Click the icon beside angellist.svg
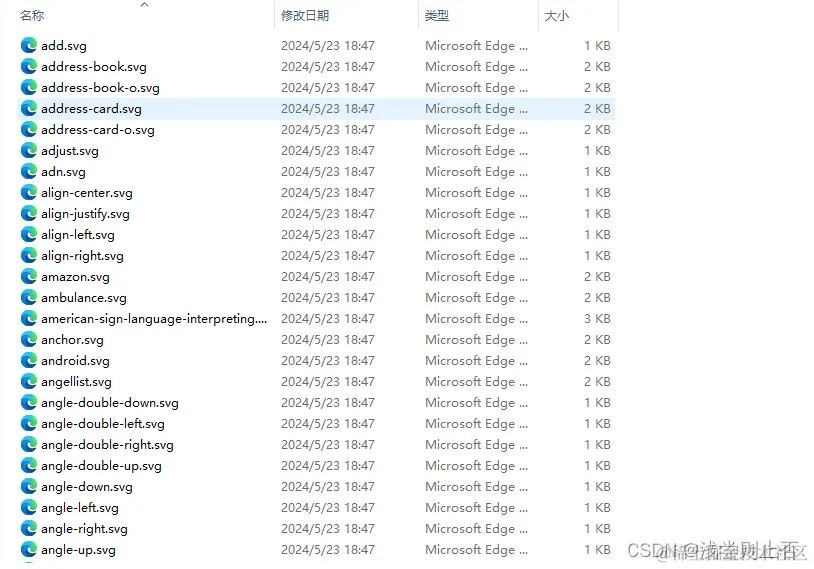 pos(29,382)
